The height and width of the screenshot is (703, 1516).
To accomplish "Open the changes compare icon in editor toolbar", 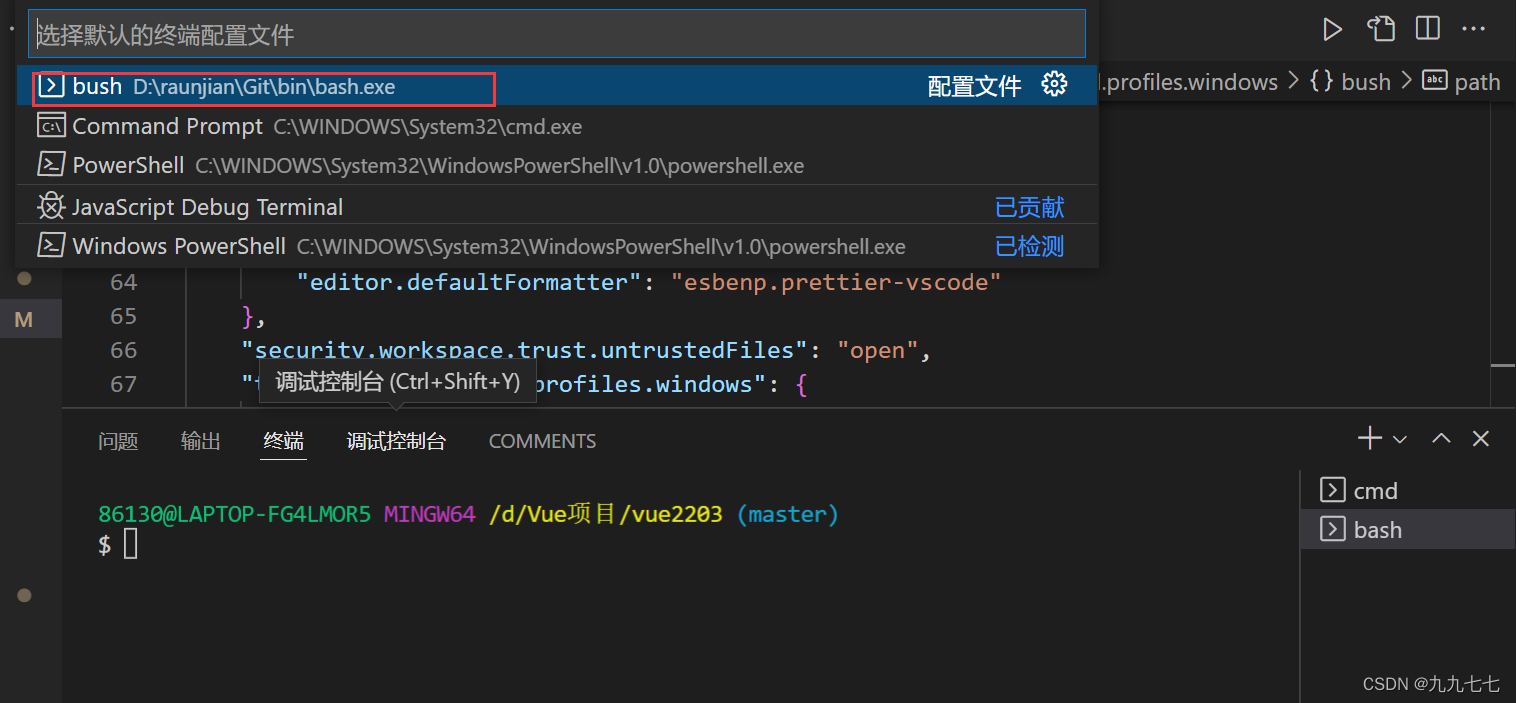I will [x=1381, y=29].
